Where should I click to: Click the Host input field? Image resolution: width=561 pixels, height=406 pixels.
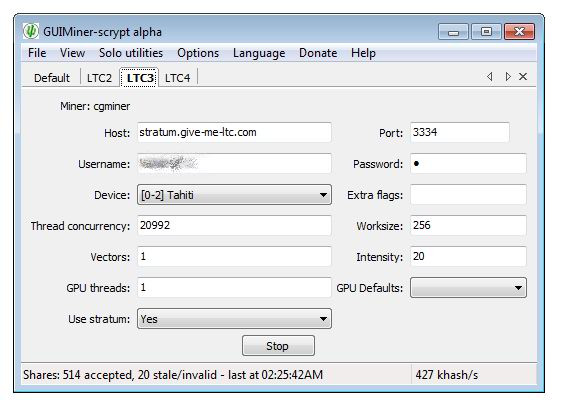click(234, 132)
